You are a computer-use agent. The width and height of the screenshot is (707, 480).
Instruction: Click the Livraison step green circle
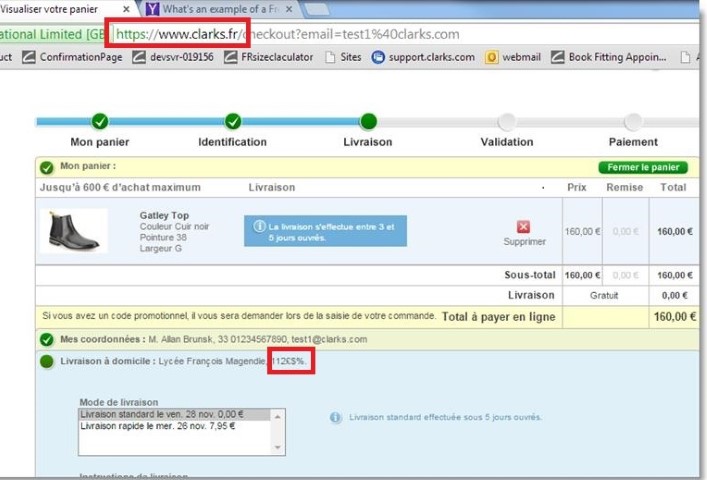tap(368, 121)
